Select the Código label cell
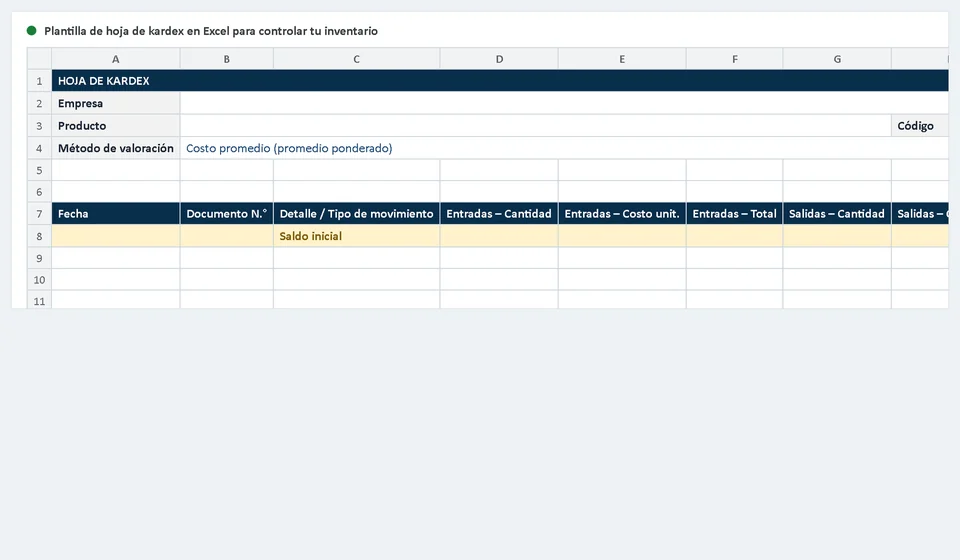The image size is (960, 560). tap(920, 125)
